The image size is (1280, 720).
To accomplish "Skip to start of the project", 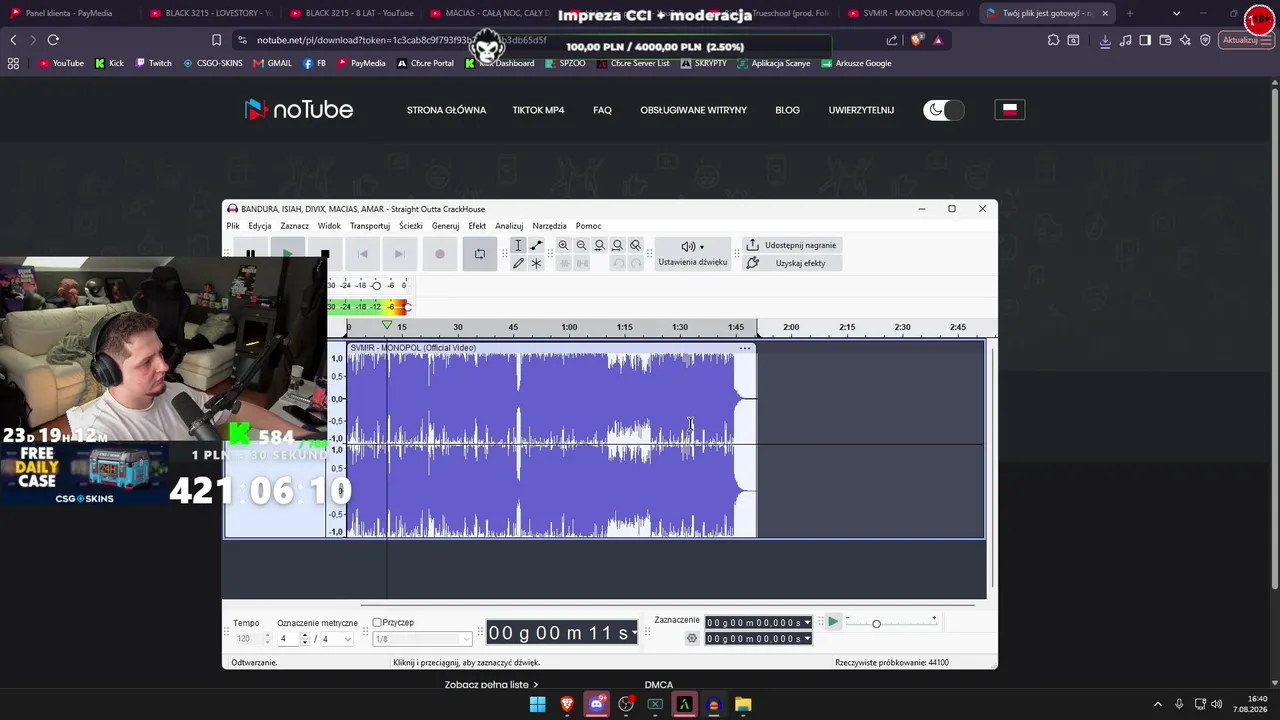I will [363, 254].
